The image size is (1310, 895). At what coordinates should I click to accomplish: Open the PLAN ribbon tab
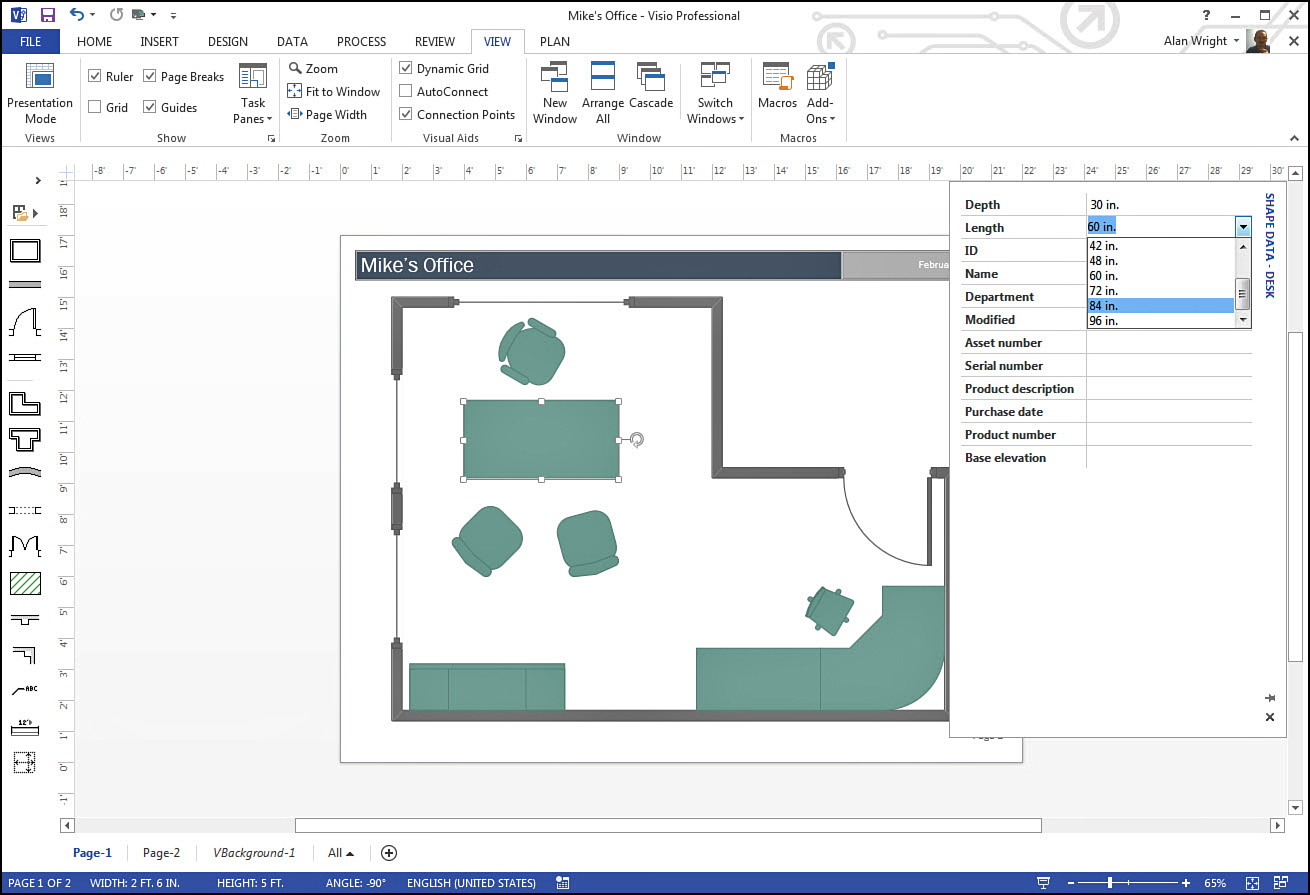555,41
